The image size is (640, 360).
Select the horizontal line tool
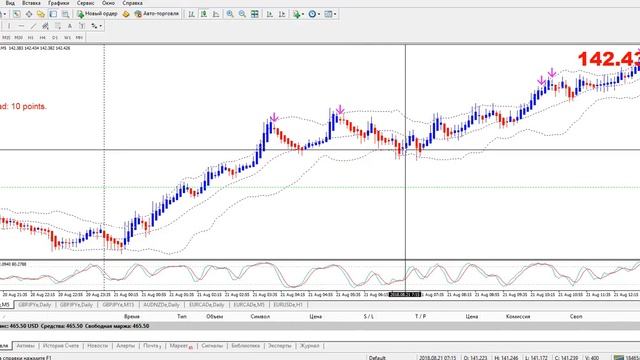[x=21, y=26]
